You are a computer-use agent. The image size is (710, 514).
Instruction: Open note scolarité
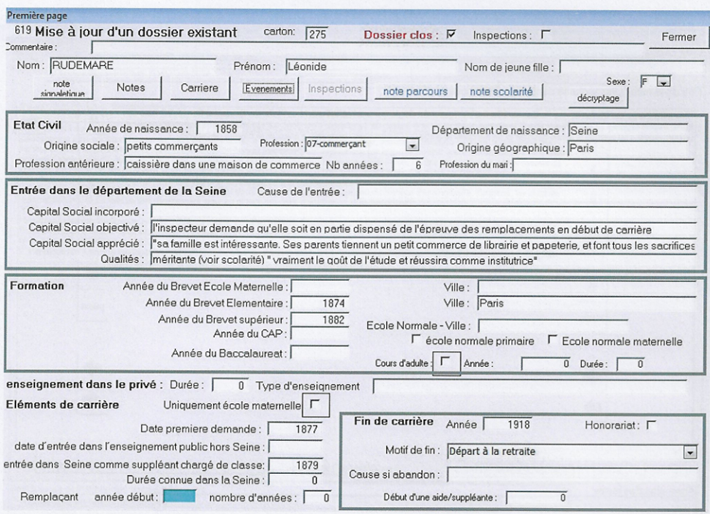tap(500, 92)
